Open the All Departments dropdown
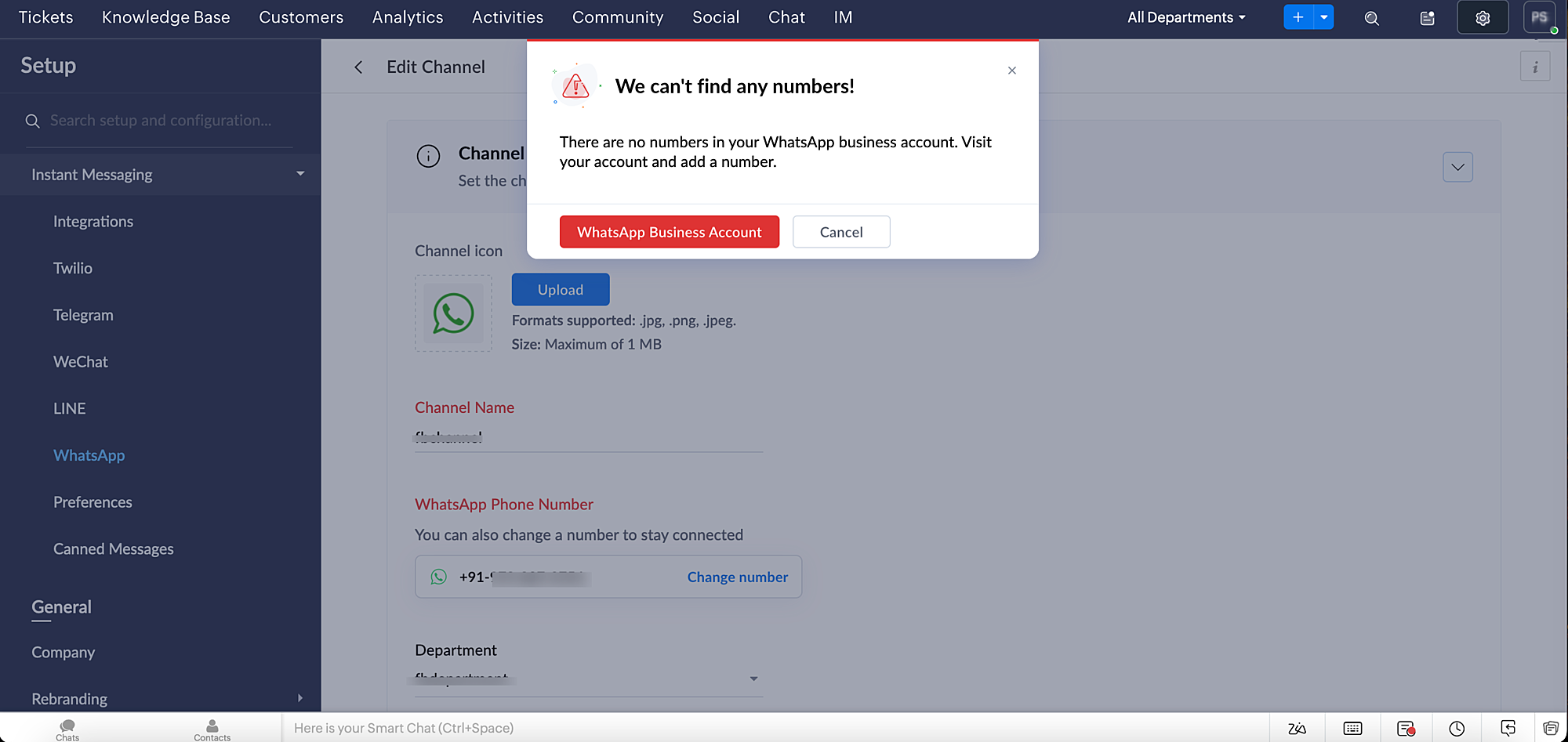 tap(1186, 17)
